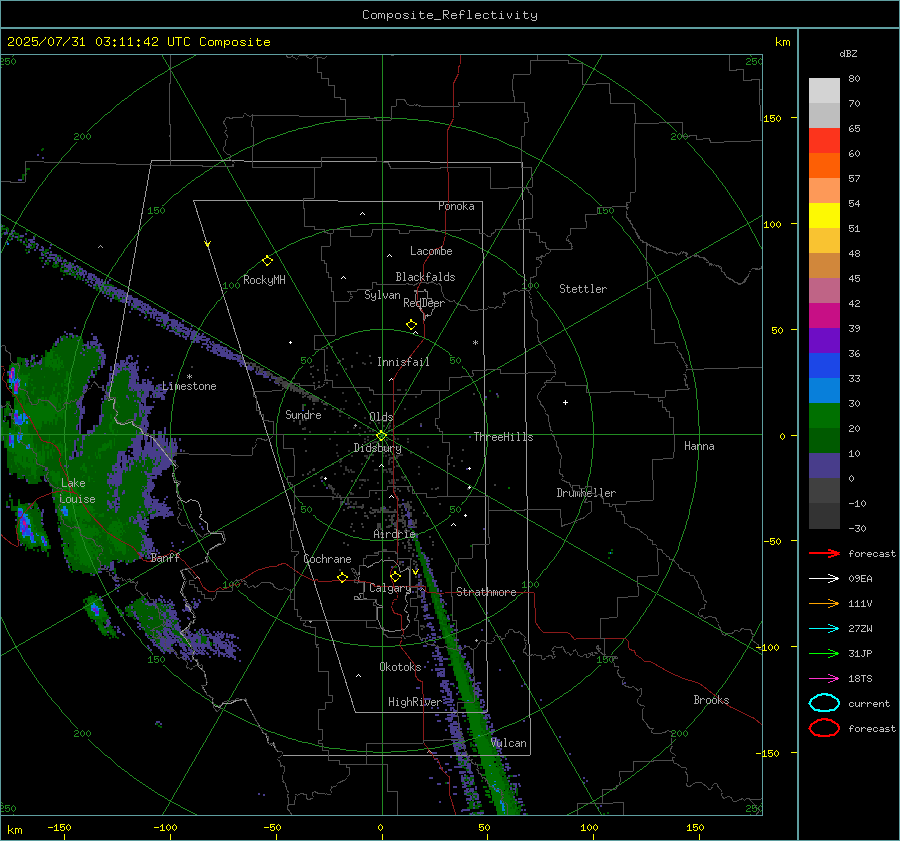Click the green 20 dBZ color swatch

(824, 416)
